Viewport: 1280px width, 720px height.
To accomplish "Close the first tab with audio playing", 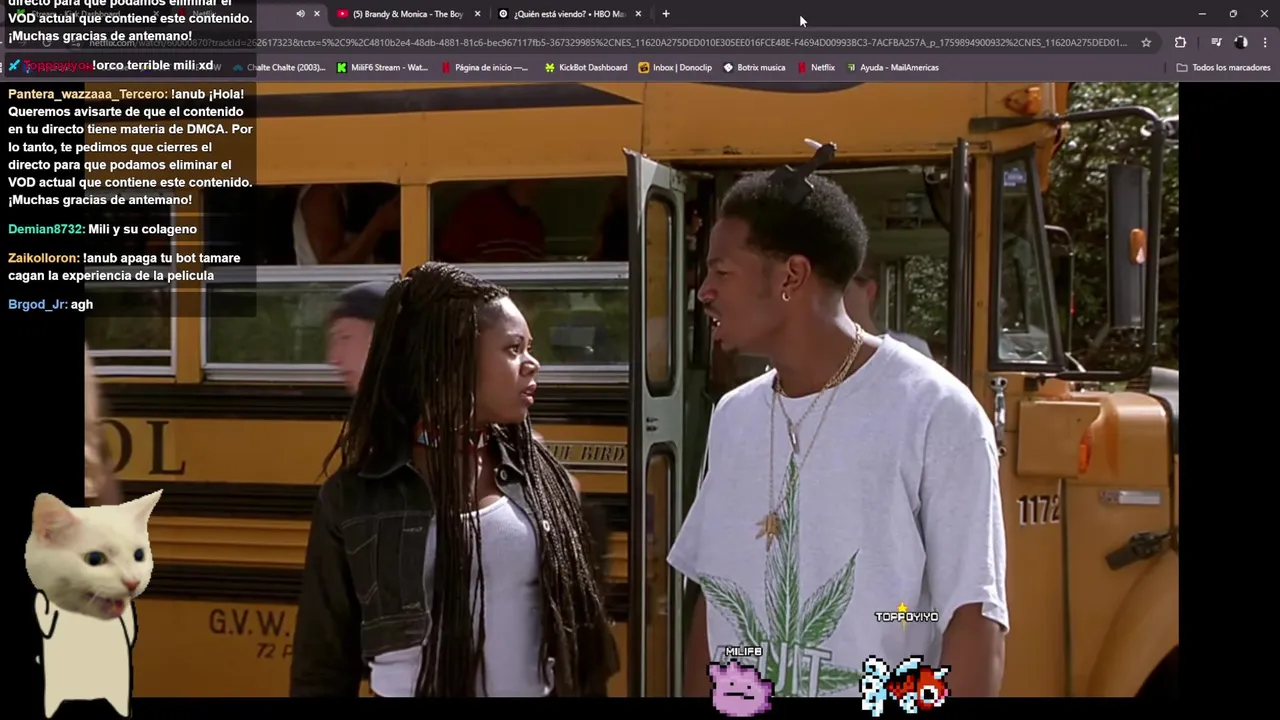I will [317, 14].
